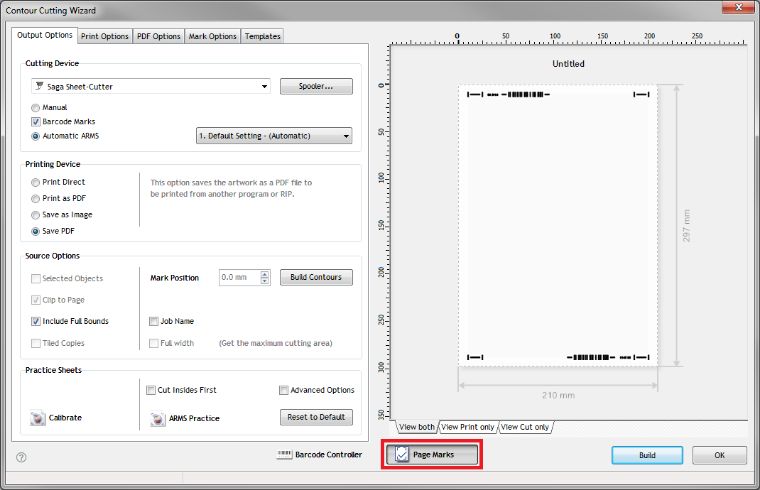
Task: Click the Calibrate icon under Practice Sheets
Action: (38, 417)
